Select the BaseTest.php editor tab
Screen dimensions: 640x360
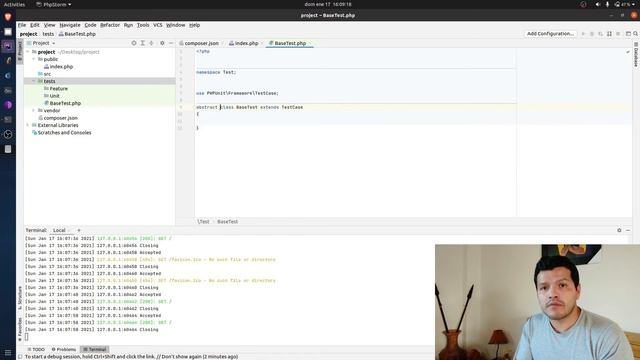coord(289,43)
